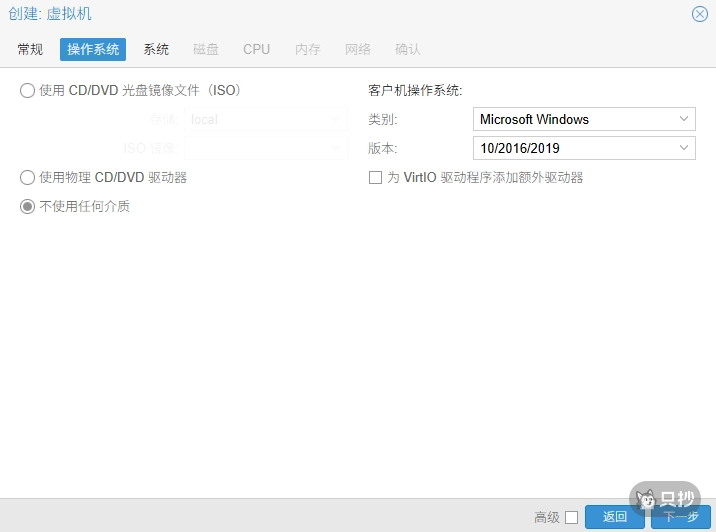Click the 返回 button

click(x=614, y=517)
